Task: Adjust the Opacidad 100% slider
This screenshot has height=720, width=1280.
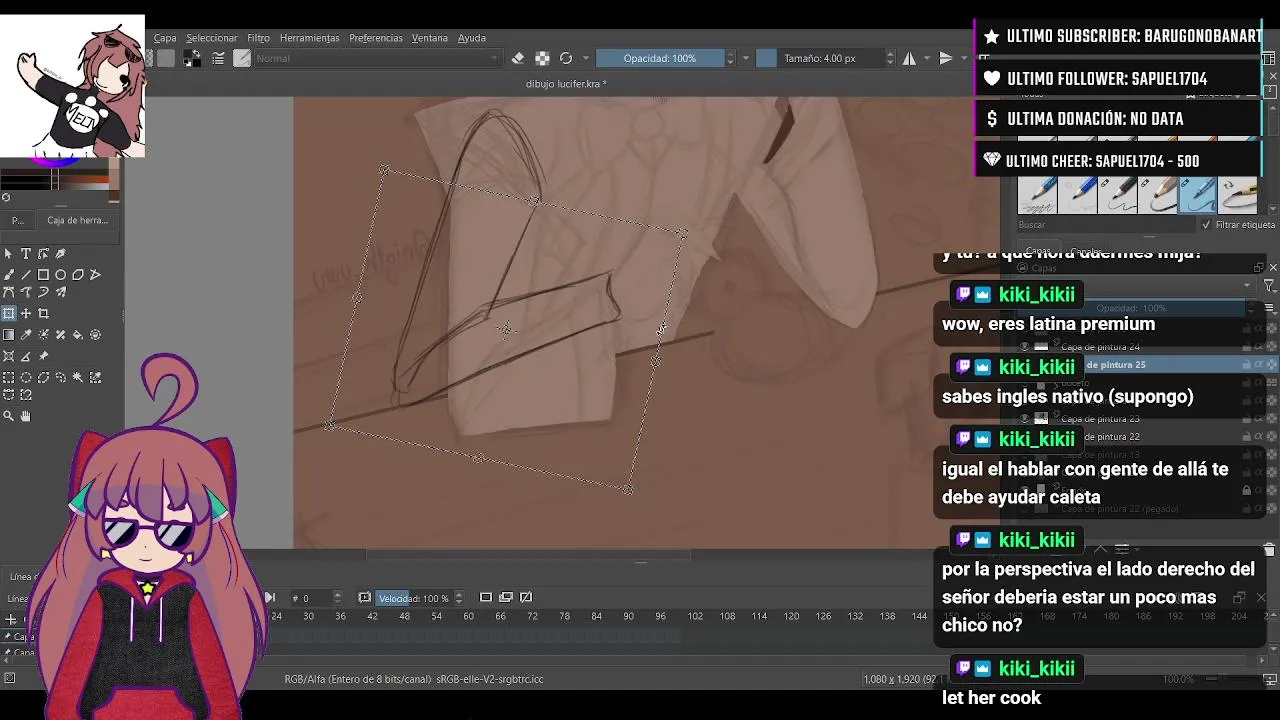Action: (660, 58)
